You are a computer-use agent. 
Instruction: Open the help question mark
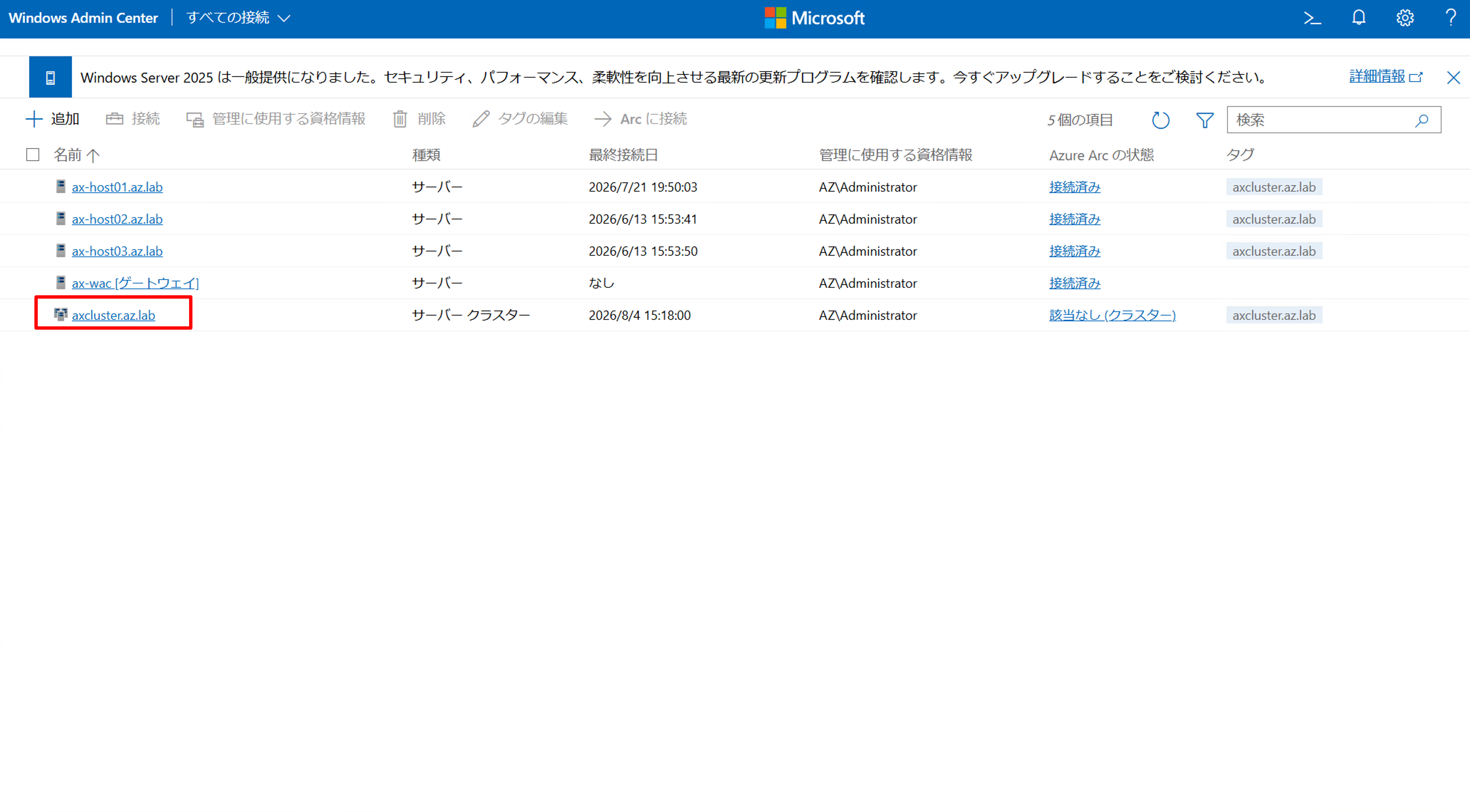[x=1451, y=18]
